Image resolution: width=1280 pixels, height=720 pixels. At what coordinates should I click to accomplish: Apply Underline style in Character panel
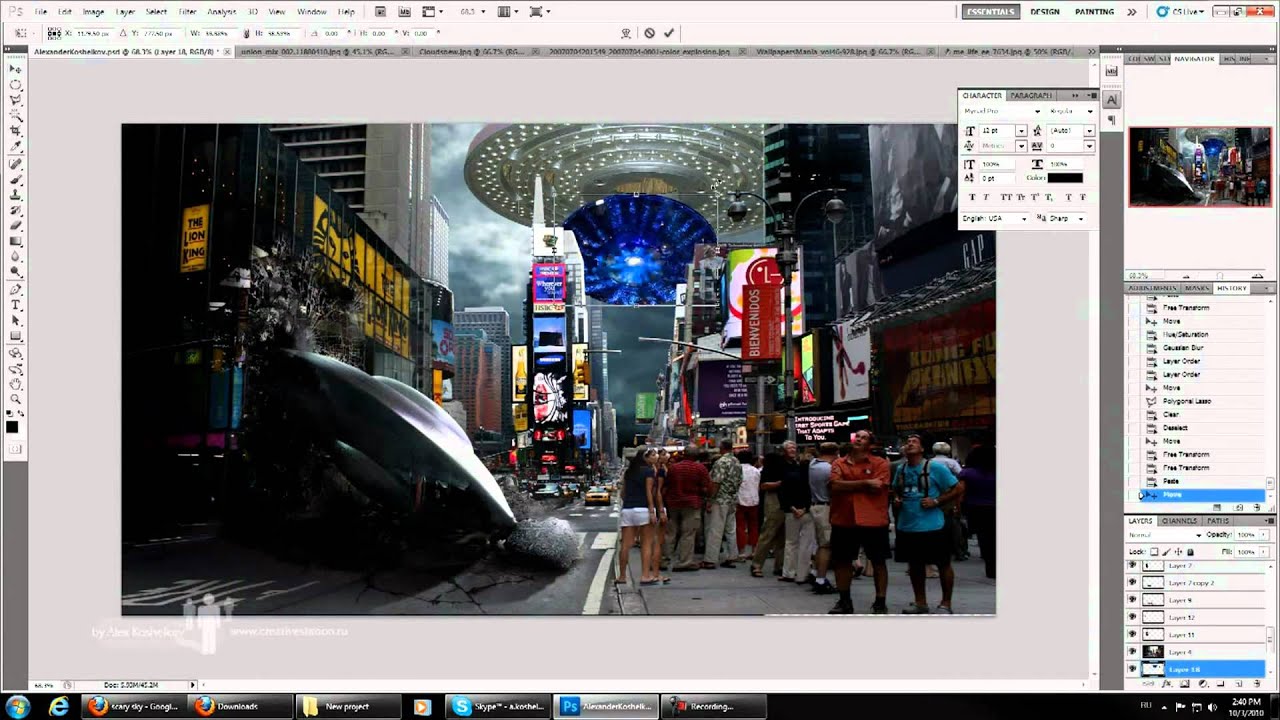point(1068,197)
